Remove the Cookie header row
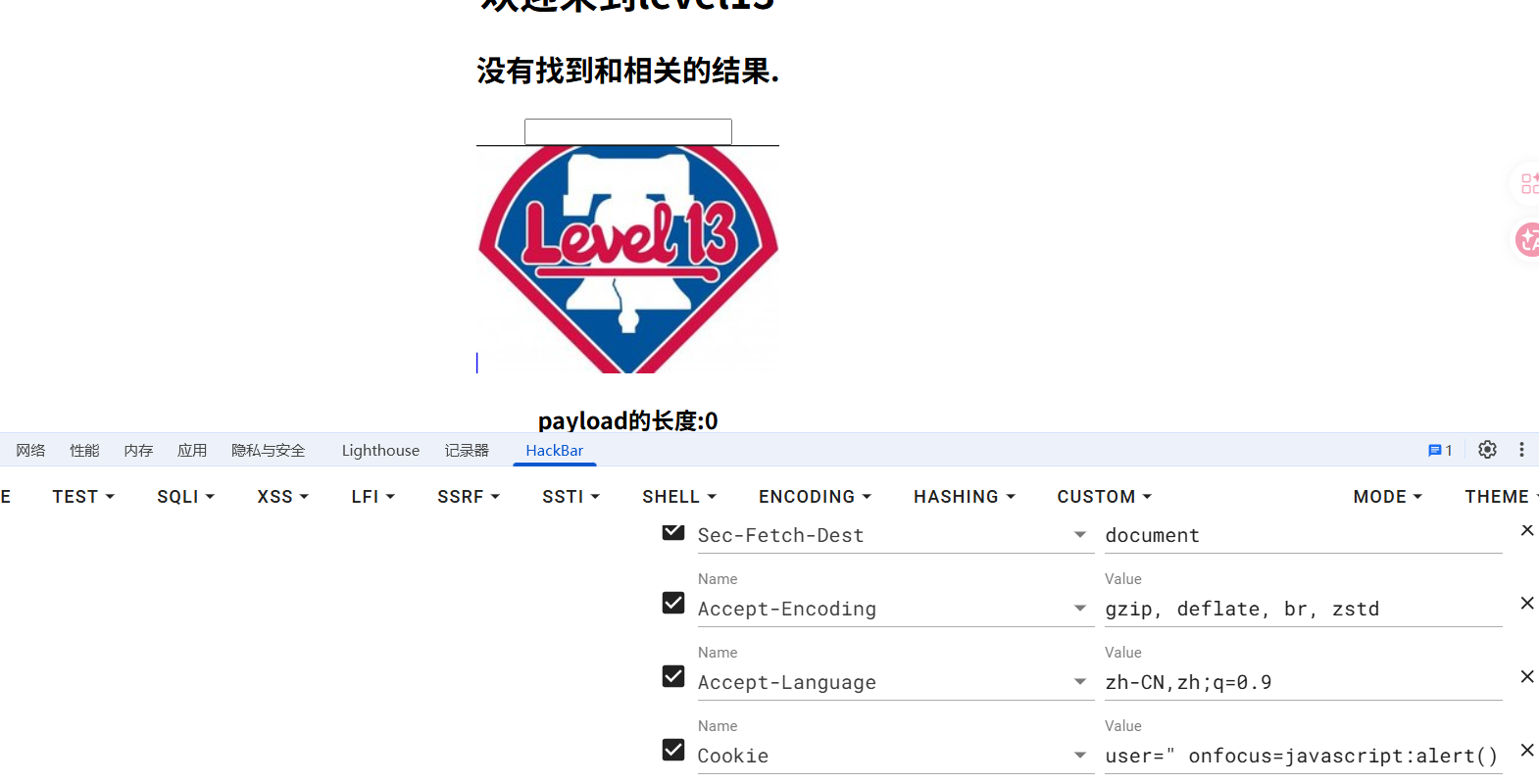The width and height of the screenshot is (1539, 784). (1527, 751)
